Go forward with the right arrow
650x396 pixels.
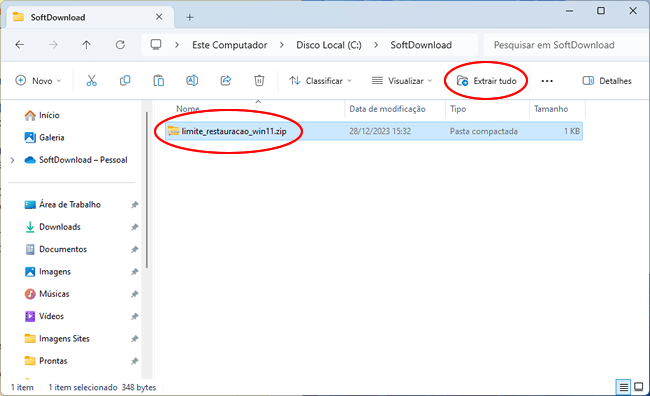pos(53,45)
